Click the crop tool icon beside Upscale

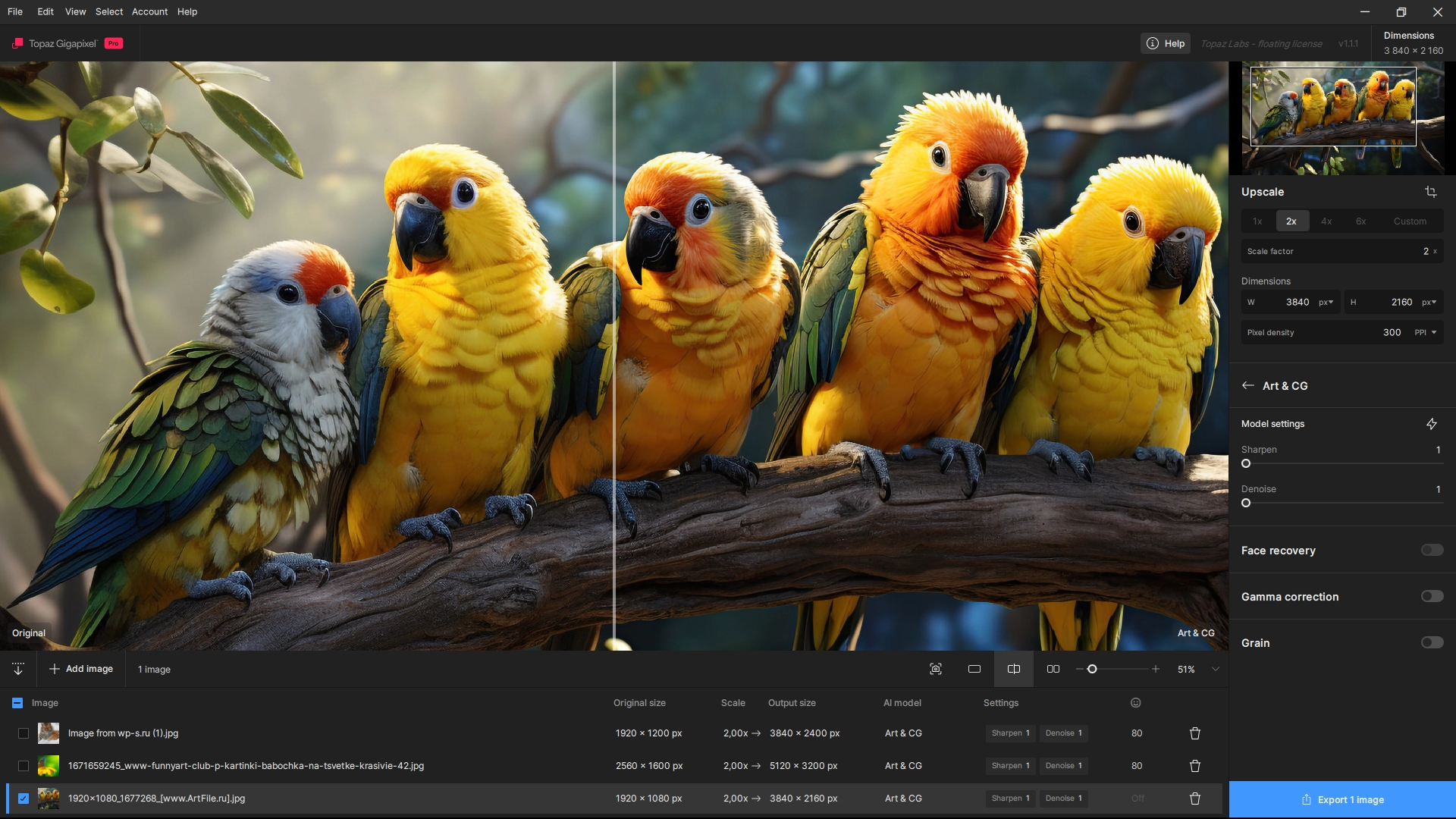coord(1430,192)
